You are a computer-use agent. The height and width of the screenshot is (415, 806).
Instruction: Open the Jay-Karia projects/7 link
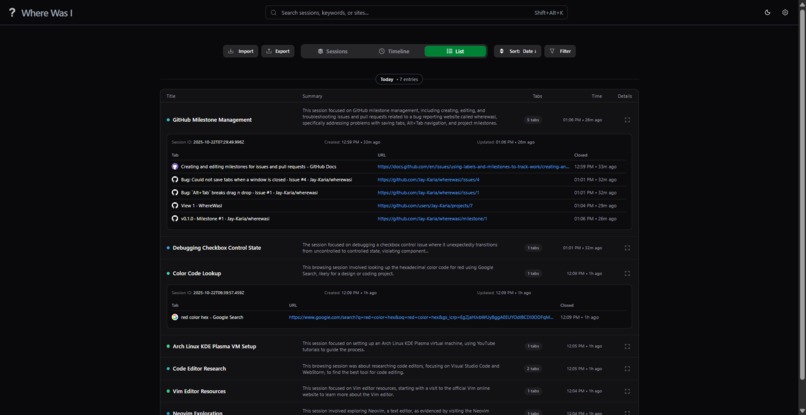[x=425, y=205]
